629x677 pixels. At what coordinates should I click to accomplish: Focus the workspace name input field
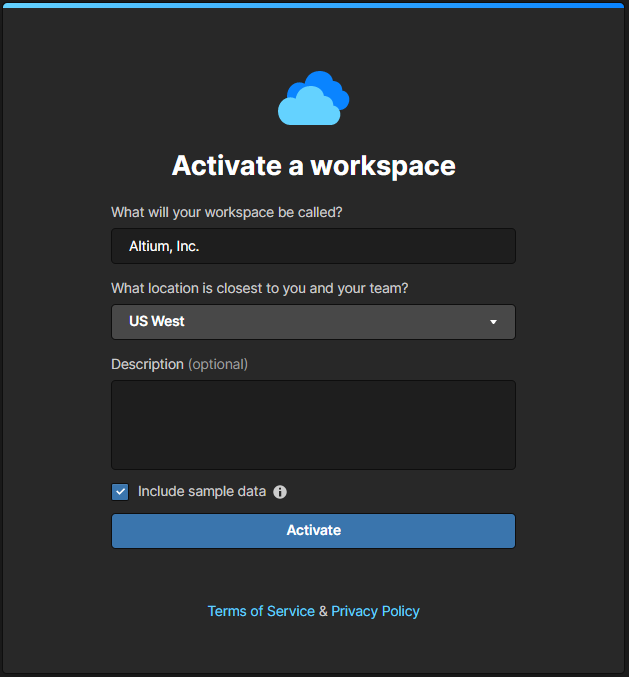coord(313,246)
